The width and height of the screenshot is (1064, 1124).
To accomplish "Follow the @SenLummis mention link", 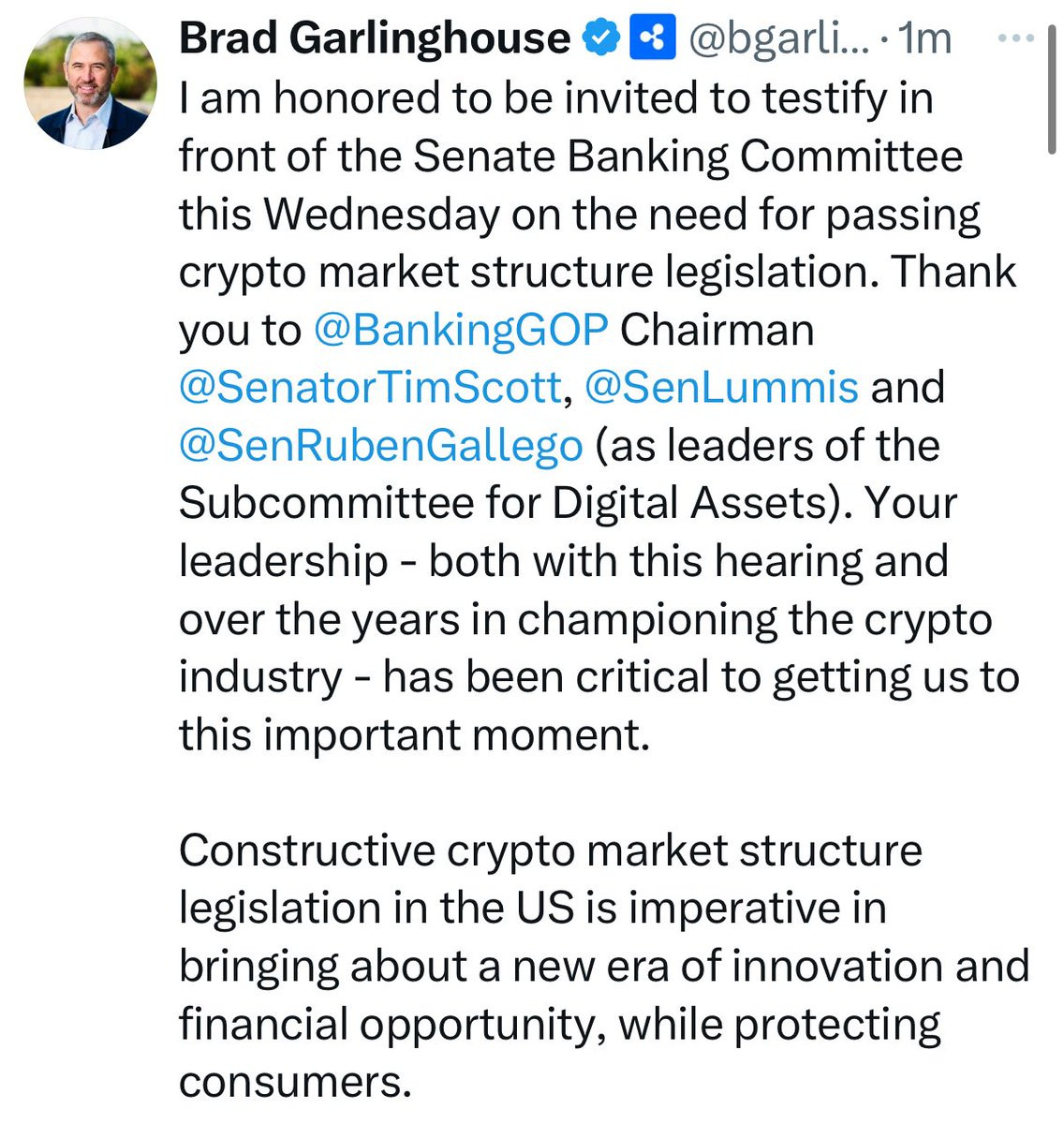I will pos(721,388).
